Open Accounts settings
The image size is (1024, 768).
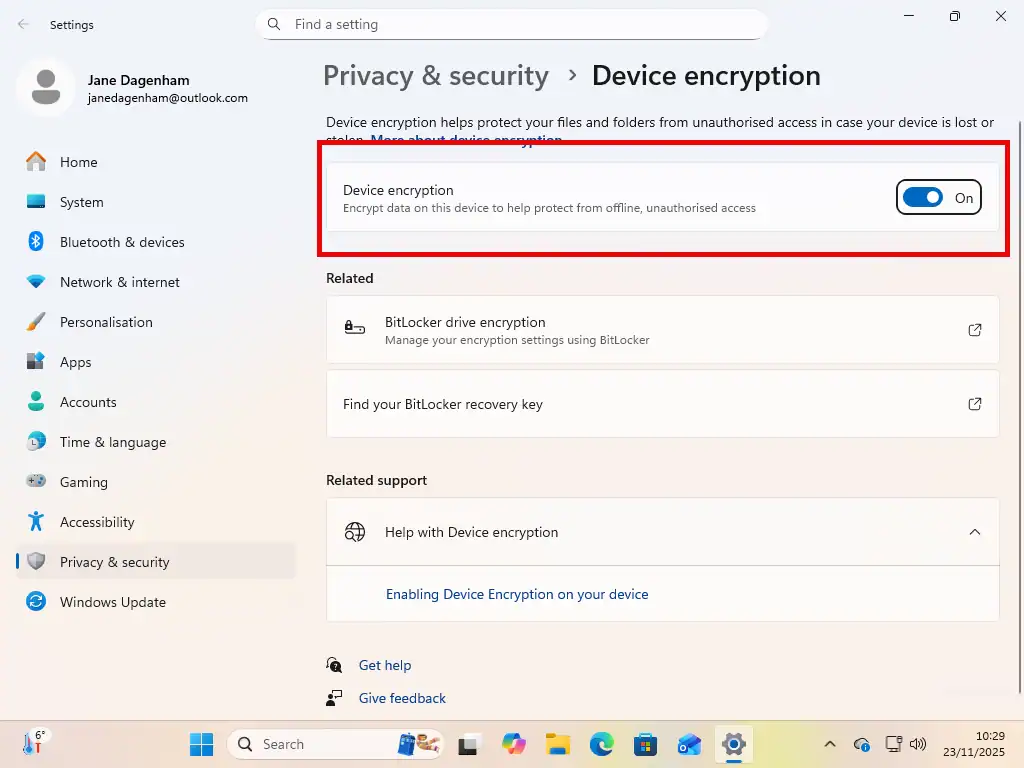click(88, 402)
